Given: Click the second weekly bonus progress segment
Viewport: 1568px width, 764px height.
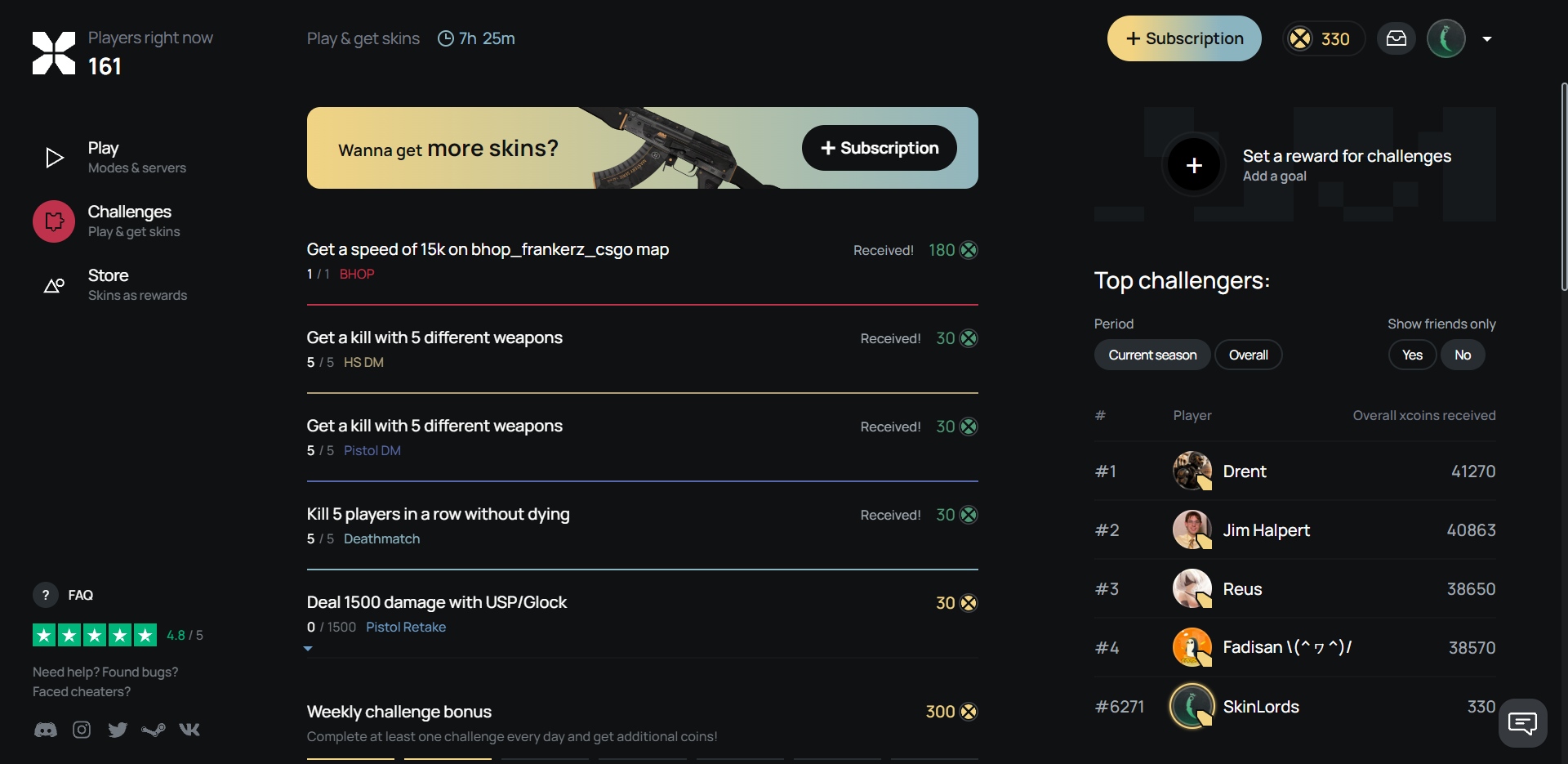Looking at the screenshot, I should pos(448,758).
